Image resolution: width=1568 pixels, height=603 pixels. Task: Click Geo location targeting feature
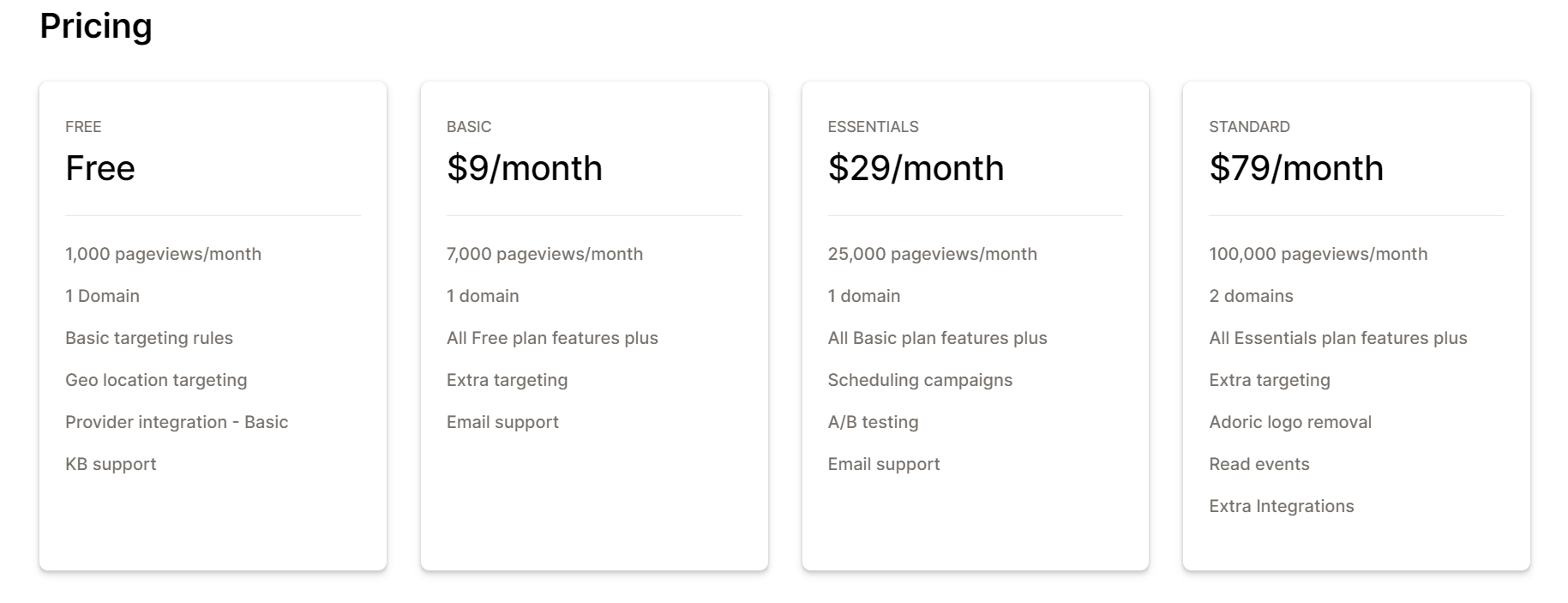click(156, 380)
